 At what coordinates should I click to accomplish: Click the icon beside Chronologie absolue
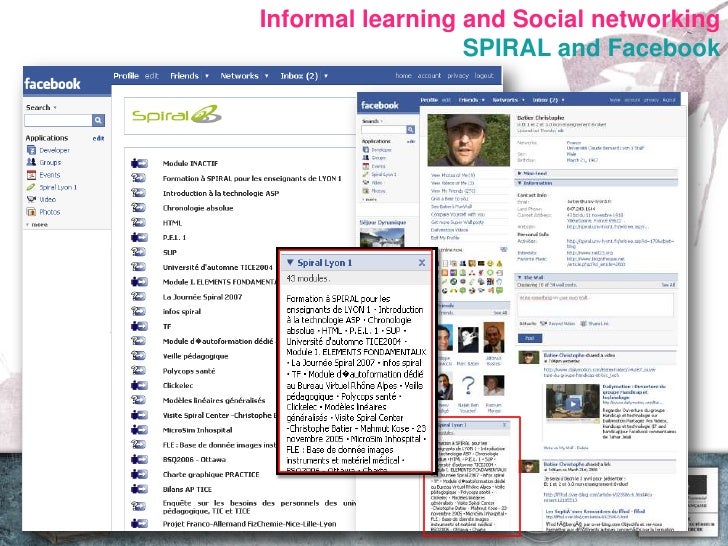click(x=139, y=208)
